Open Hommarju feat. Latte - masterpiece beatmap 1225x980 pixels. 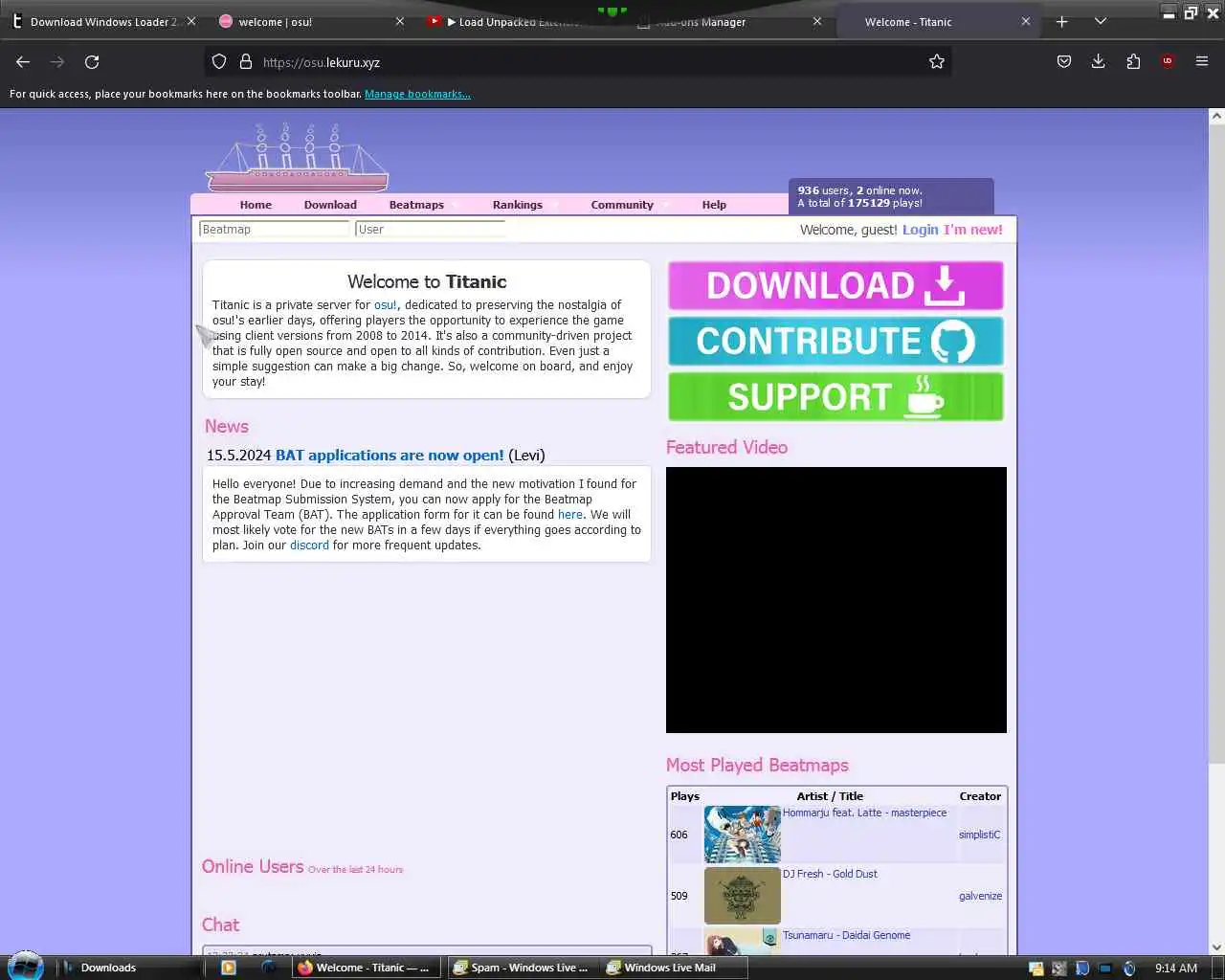(x=864, y=813)
